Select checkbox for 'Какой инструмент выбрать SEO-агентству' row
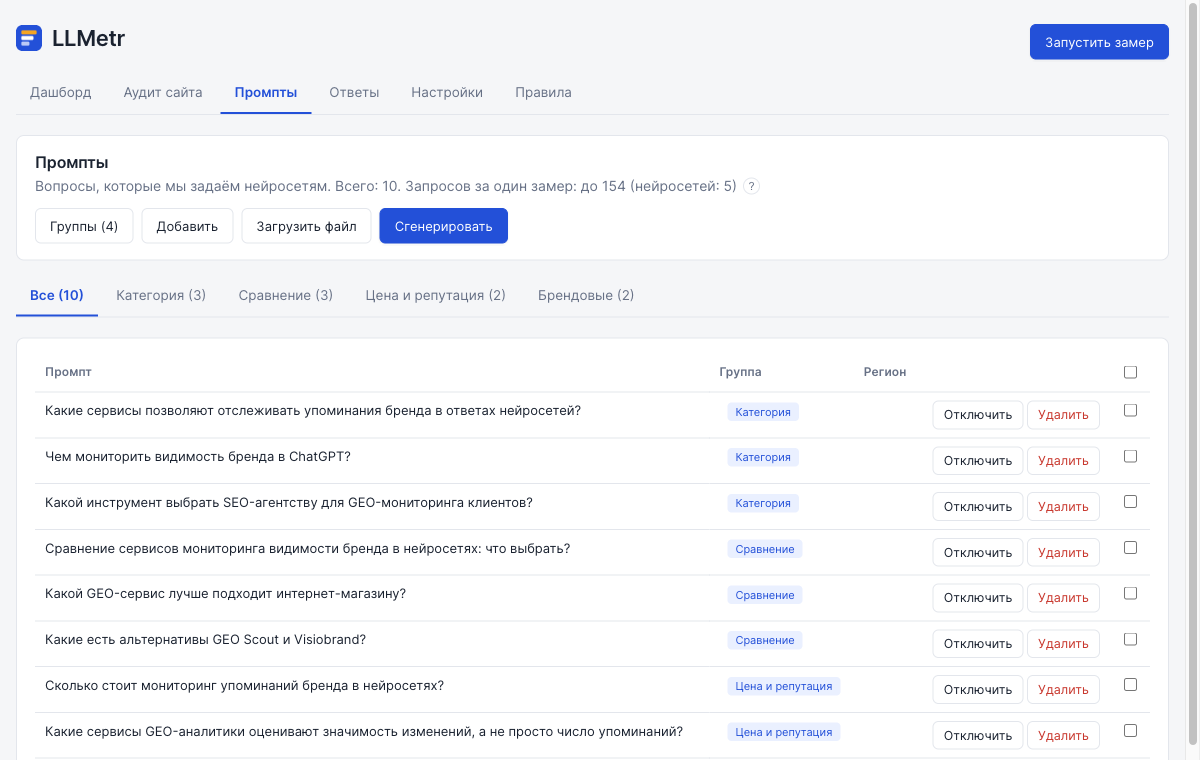The height and width of the screenshot is (760, 1200). click(1130, 502)
